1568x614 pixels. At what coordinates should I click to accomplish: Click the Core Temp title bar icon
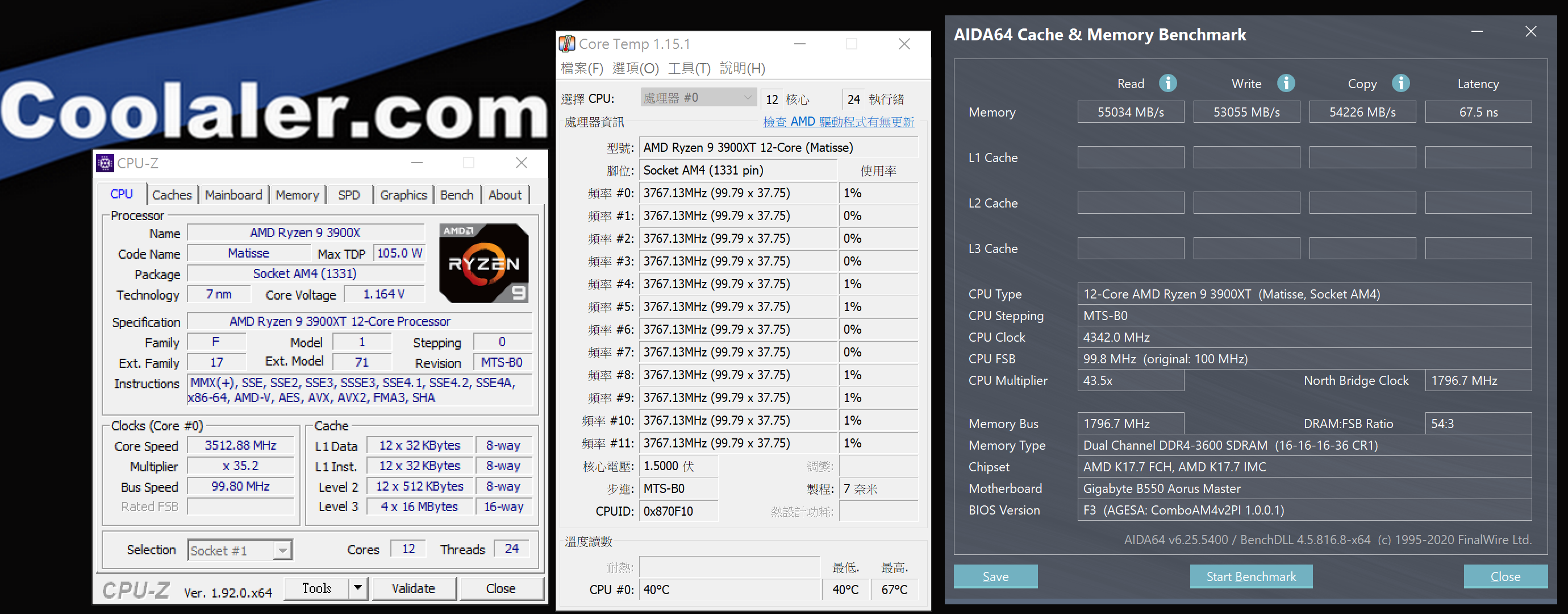pos(567,44)
